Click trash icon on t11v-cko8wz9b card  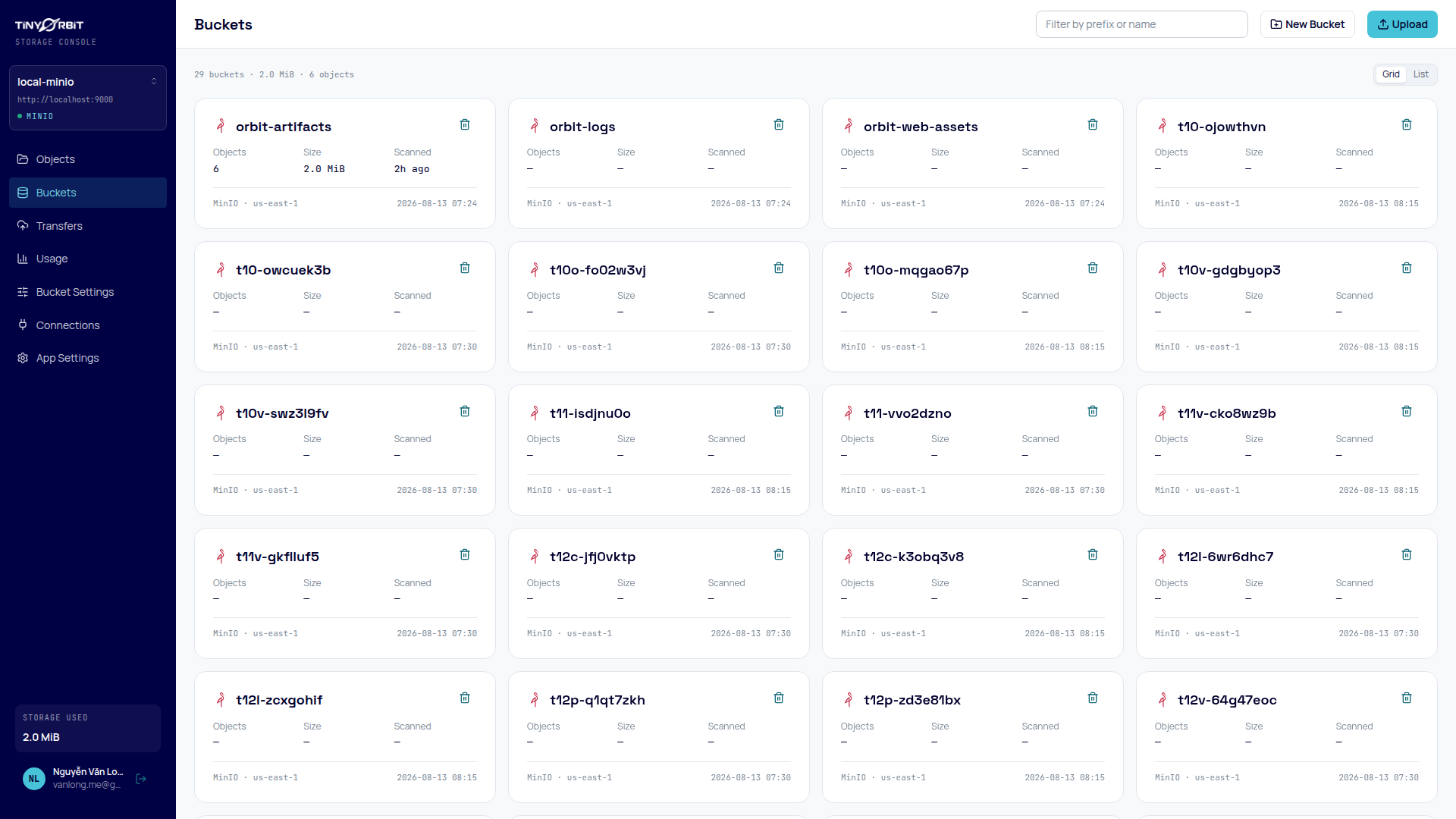pos(1407,411)
